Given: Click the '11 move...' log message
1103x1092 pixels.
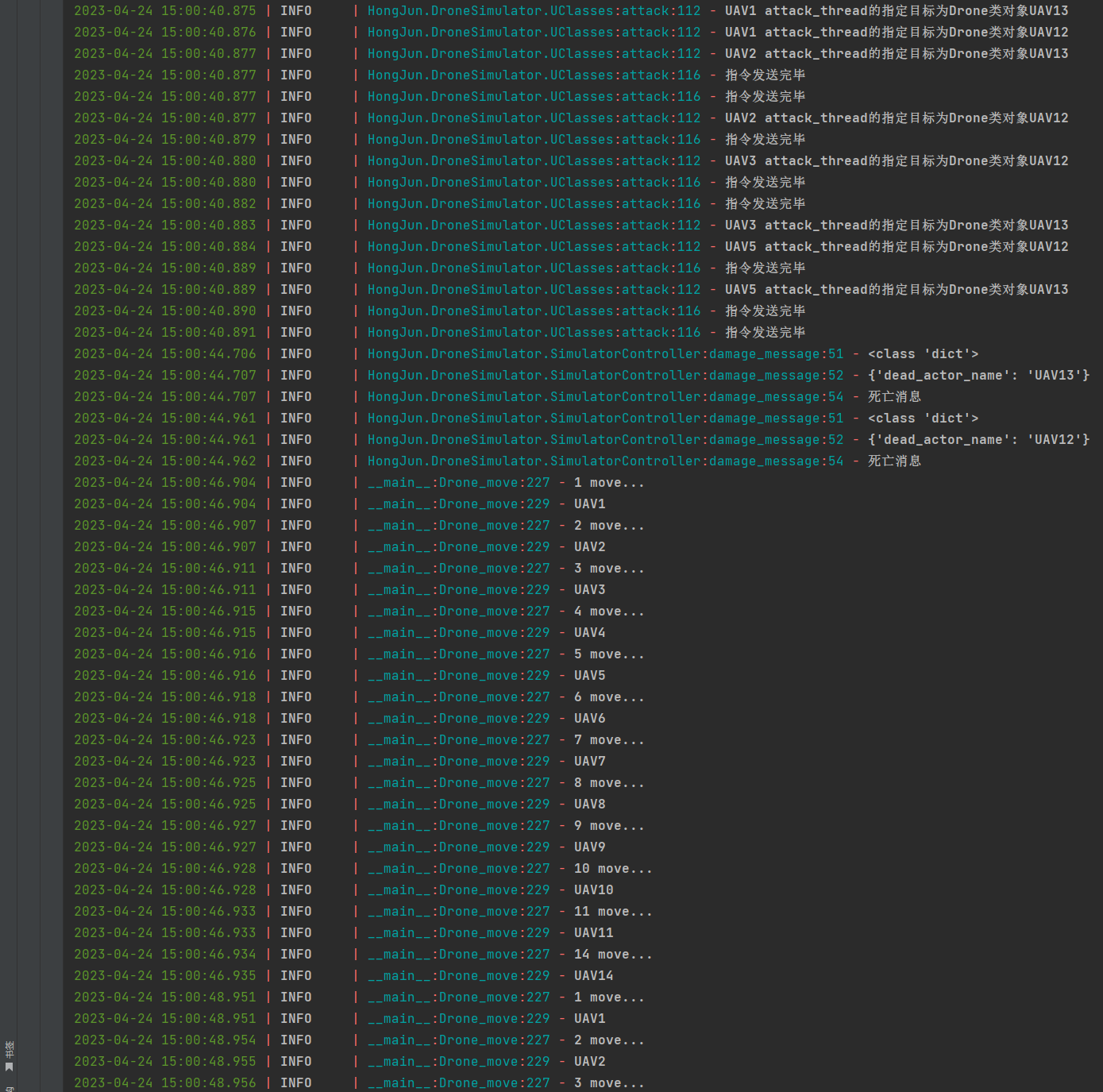Looking at the screenshot, I should [x=613, y=912].
